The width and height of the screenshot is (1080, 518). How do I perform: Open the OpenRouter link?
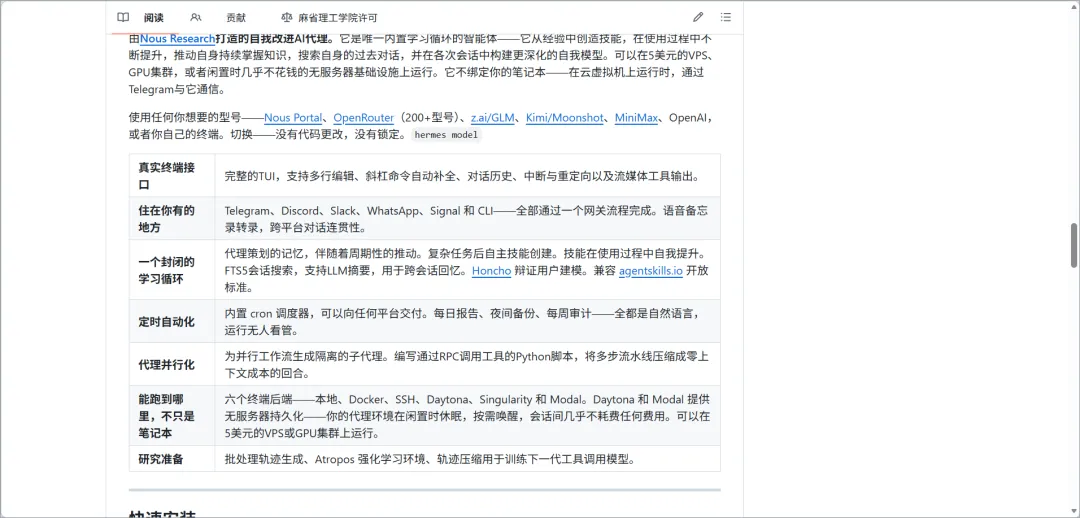click(x=364, y=118)
